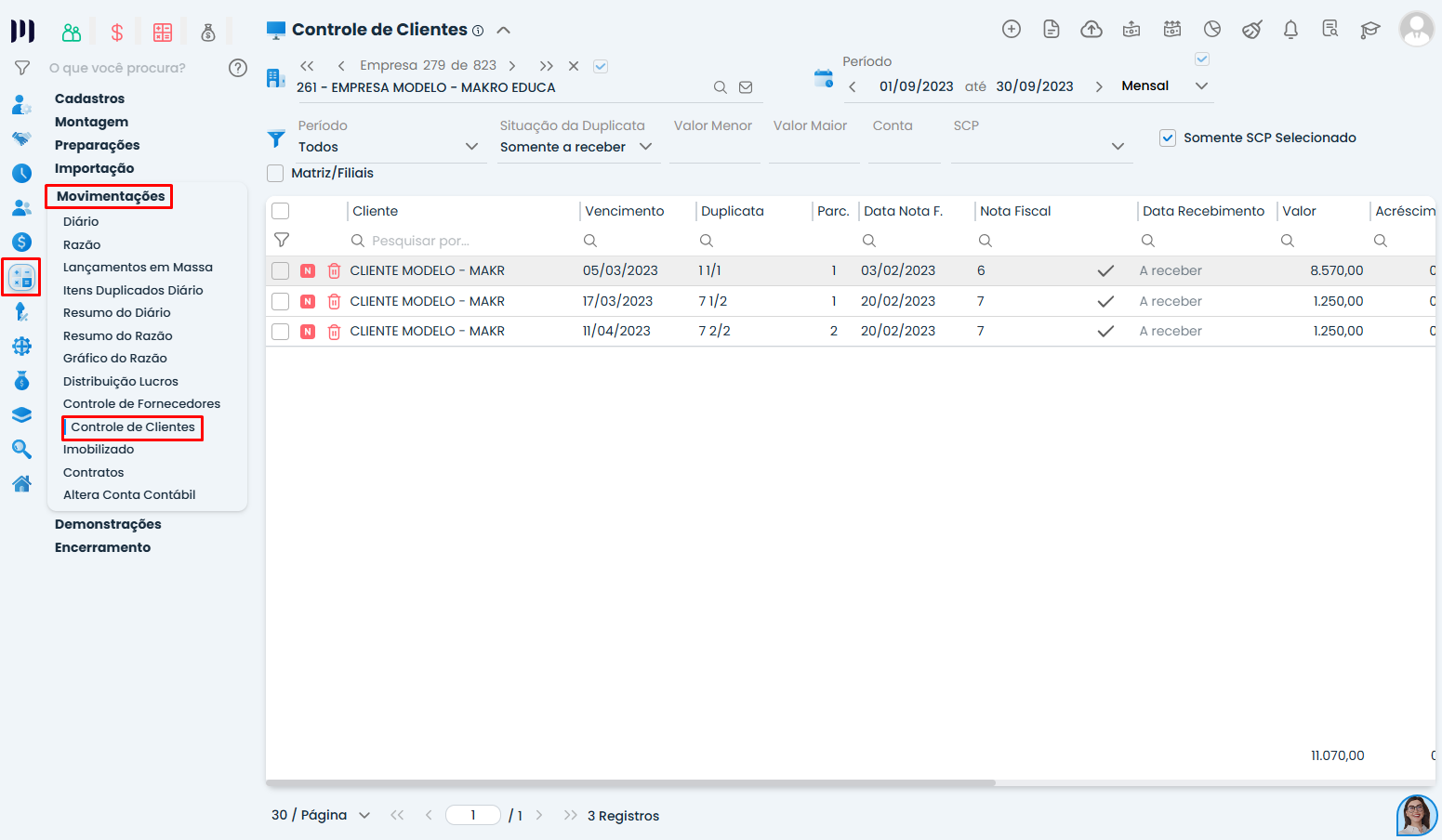
Task: Sort table by Vencimento column header
Action: pyautogui.click(x=625, y=212)
